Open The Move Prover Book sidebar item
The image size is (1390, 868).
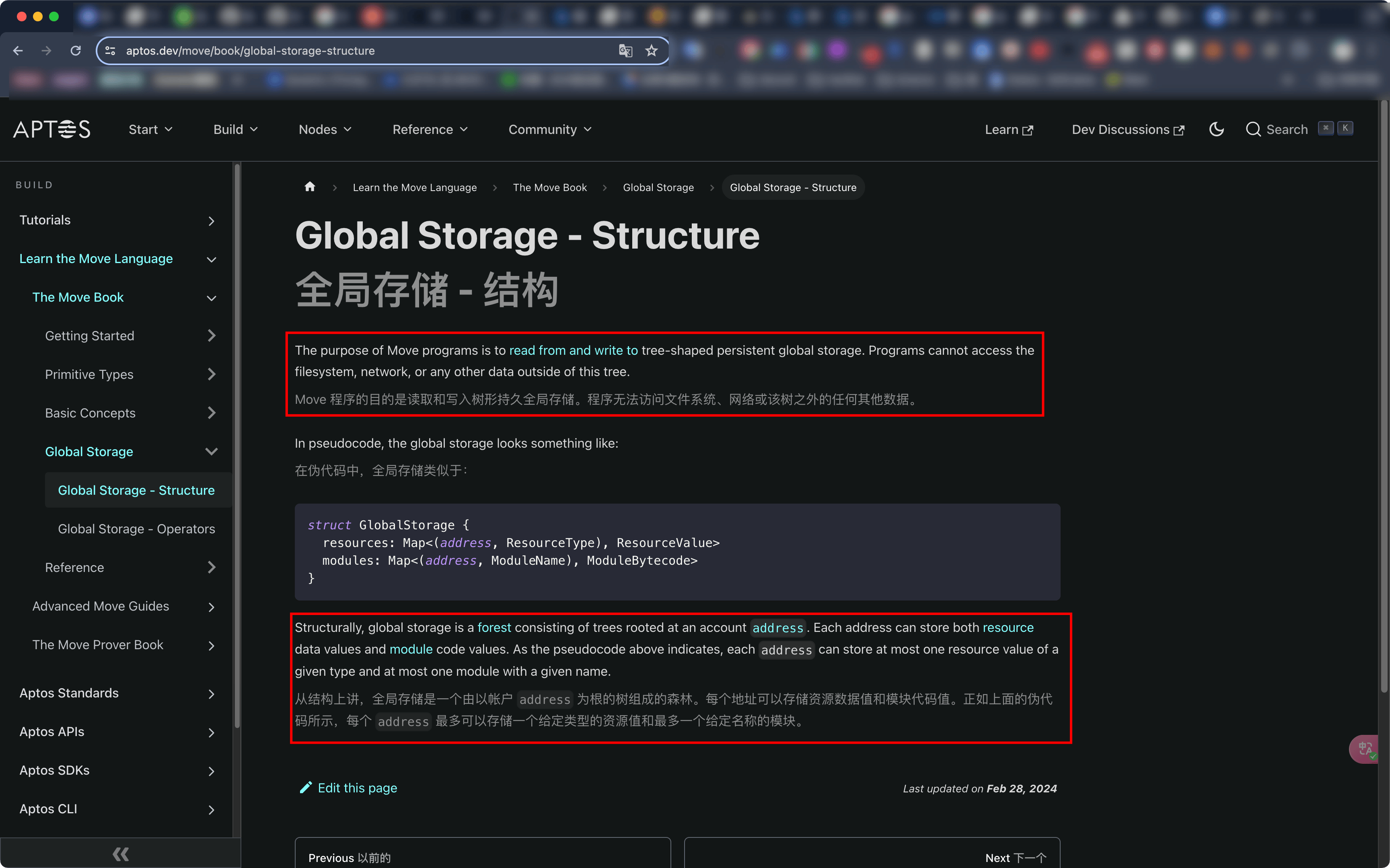pyautogui.click(x=98, y=645)
